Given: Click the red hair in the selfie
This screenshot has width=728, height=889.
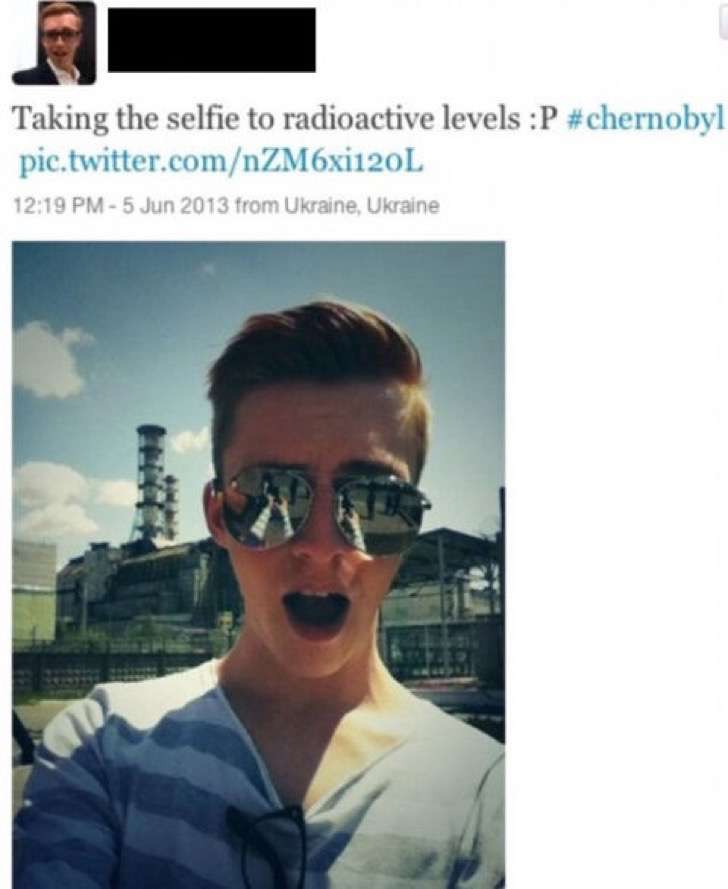Looking at the screenshot, I should tap(316, 363).
